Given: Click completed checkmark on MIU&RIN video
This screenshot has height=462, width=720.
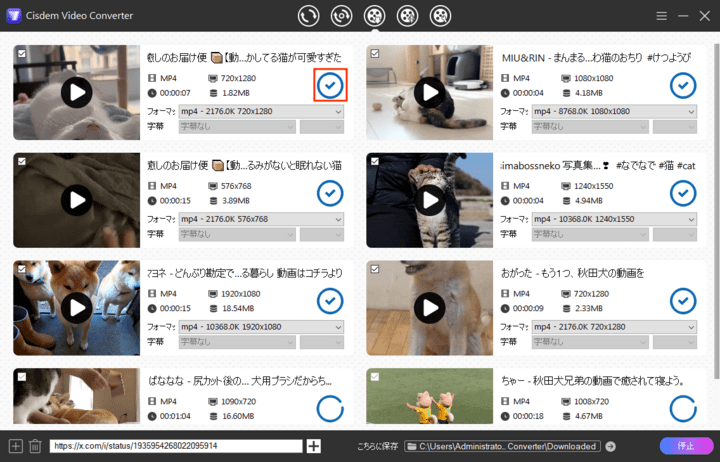Looking at the screenshot, I should coord(683,86).
